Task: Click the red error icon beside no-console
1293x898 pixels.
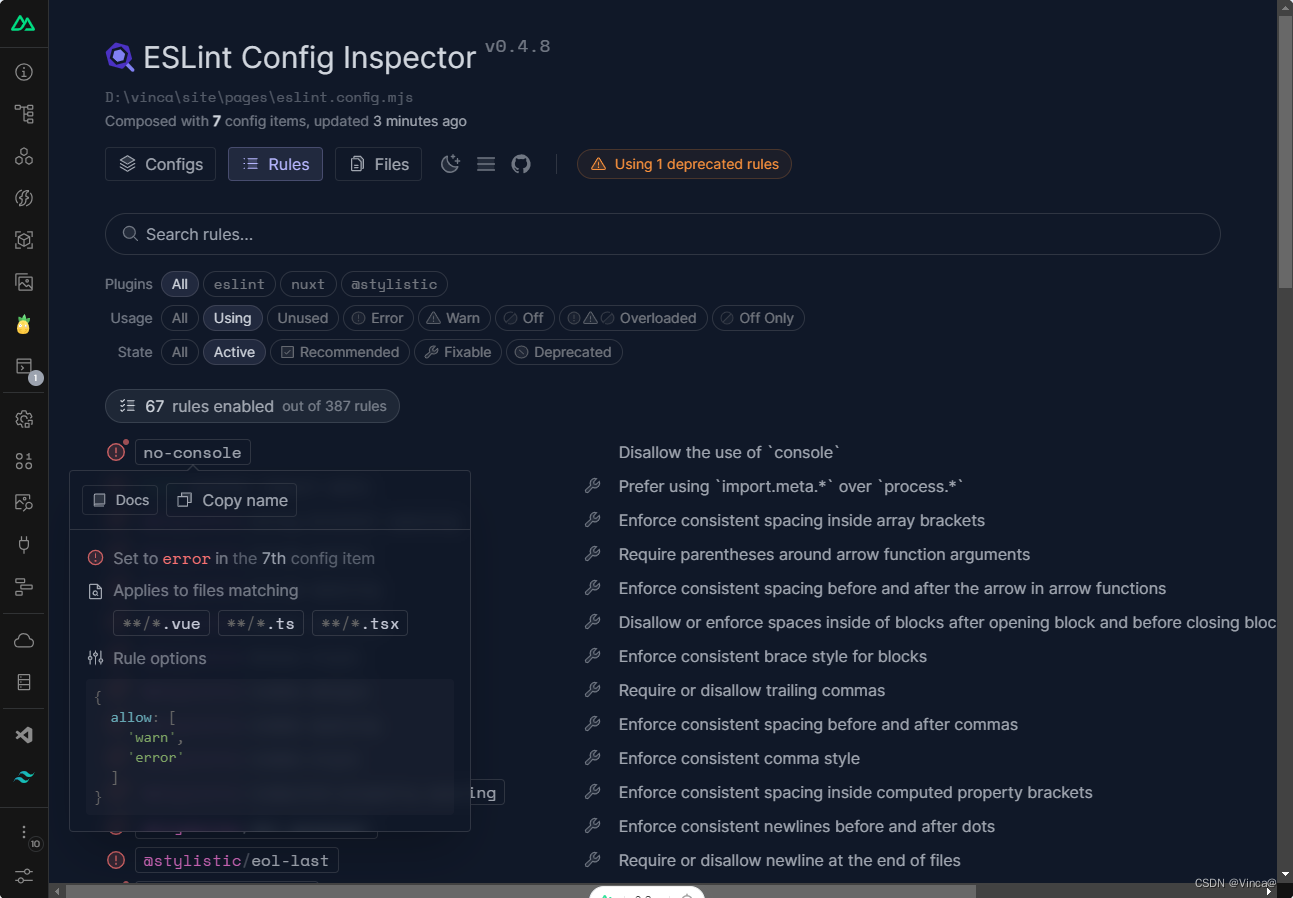Action: coord(116,452)
